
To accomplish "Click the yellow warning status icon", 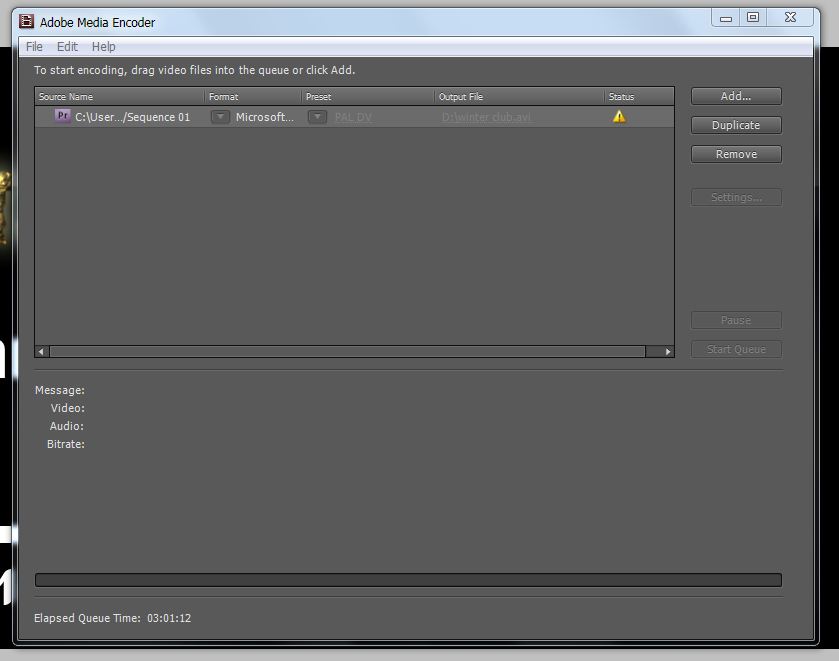I will pyautogui.click(x=619, y=116).
